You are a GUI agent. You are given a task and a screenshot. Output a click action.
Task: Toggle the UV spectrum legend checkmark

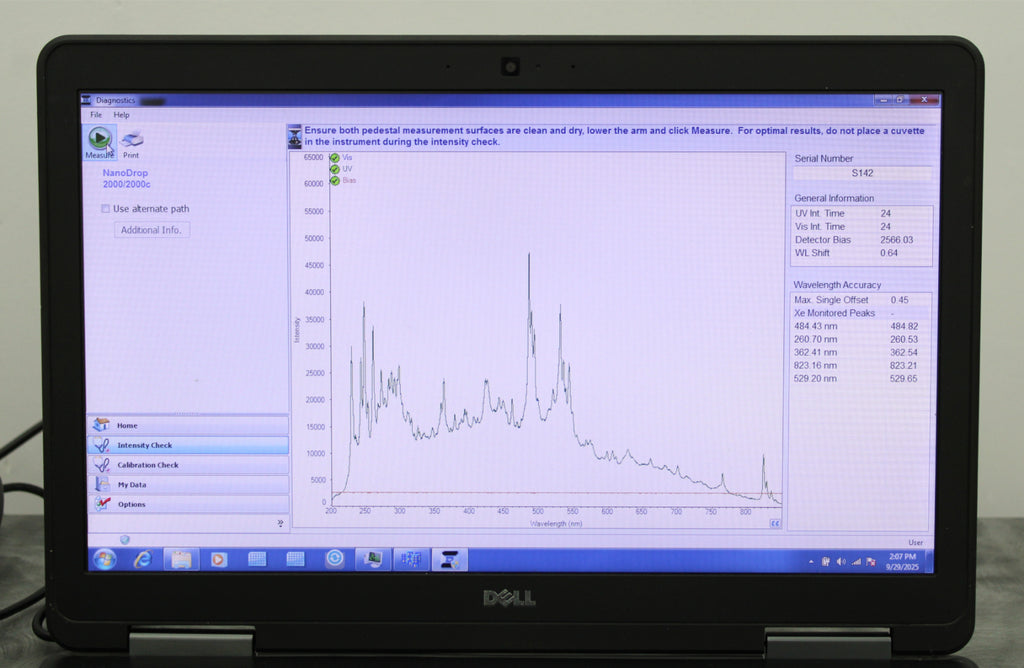click(335, 169)
